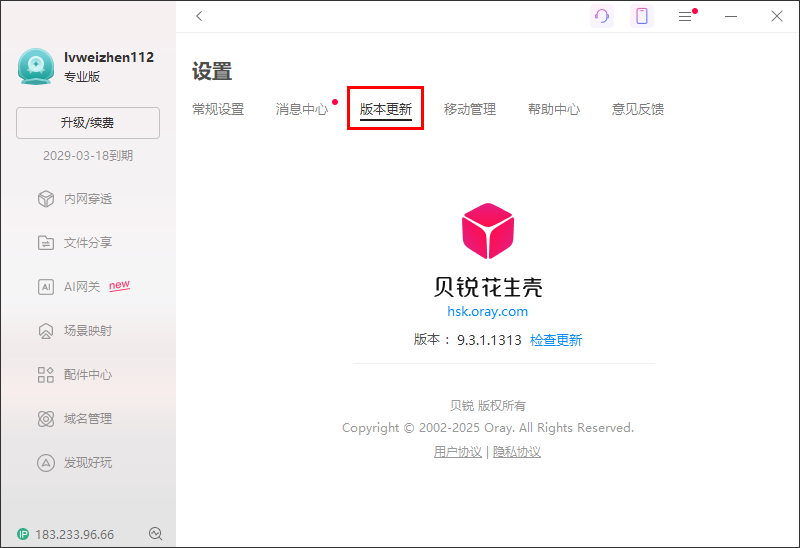Close the application window
800x548 pixels.
coord(777,16)
